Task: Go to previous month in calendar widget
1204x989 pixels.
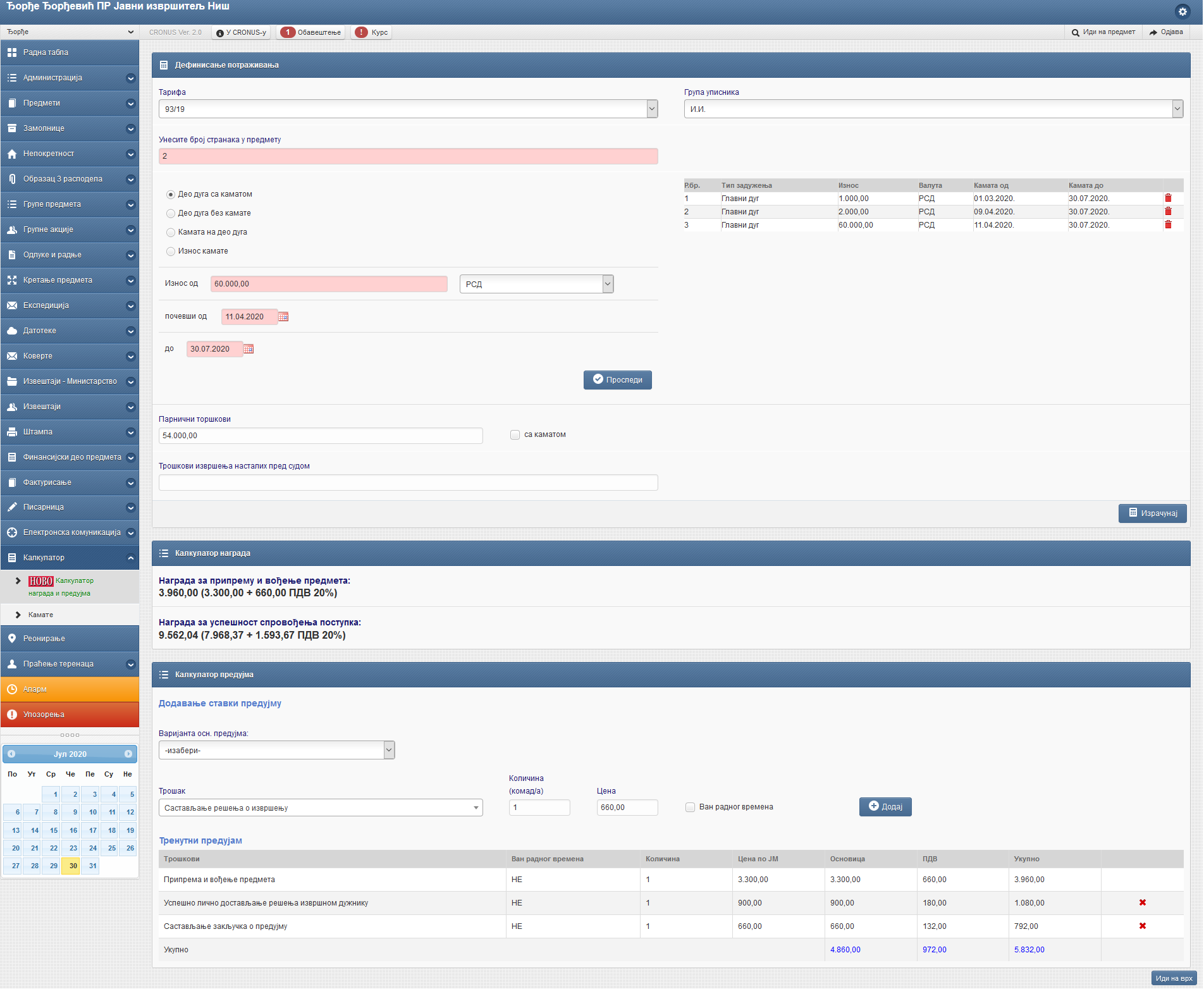Action: [x=11, y=754]
